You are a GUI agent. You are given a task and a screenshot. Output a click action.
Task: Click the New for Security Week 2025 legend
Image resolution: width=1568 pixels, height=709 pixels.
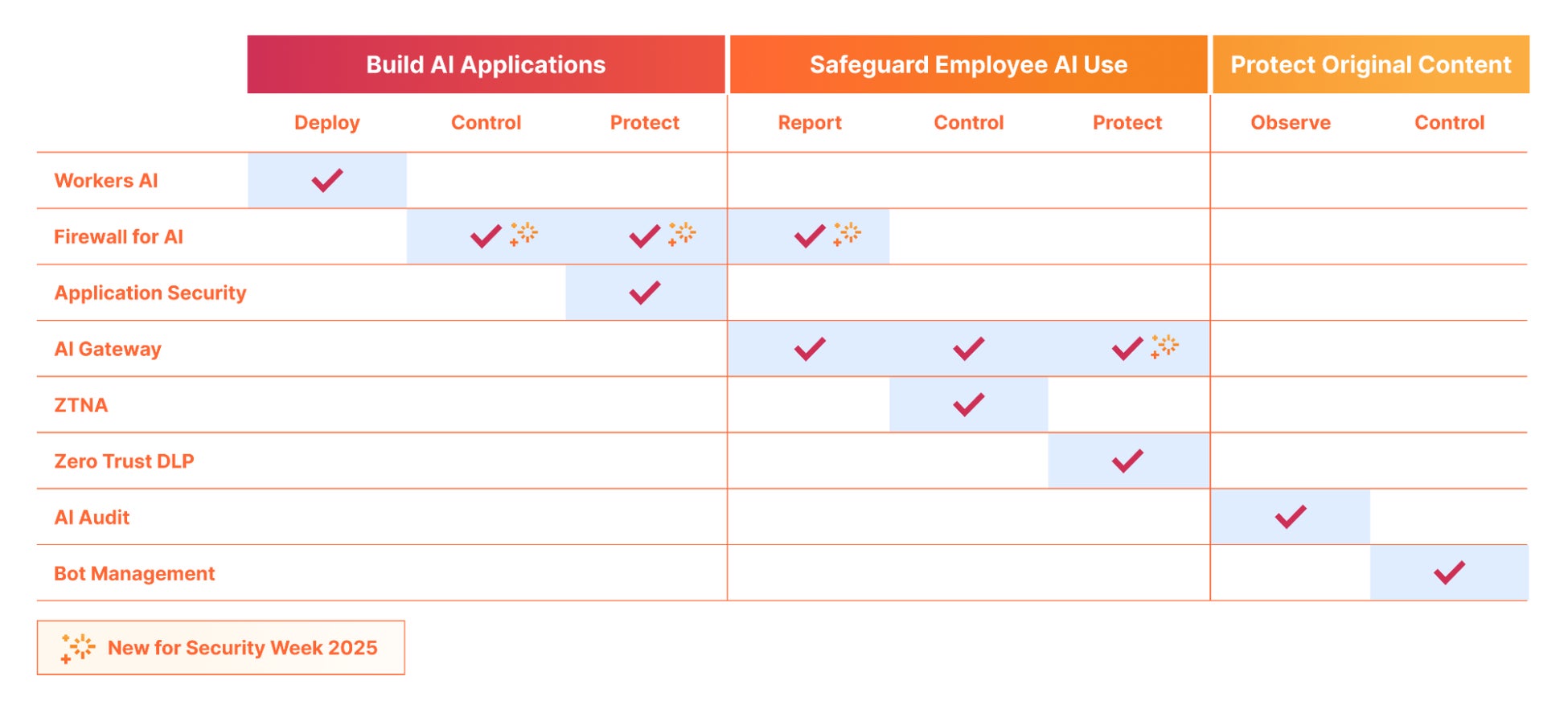[242, 648]
